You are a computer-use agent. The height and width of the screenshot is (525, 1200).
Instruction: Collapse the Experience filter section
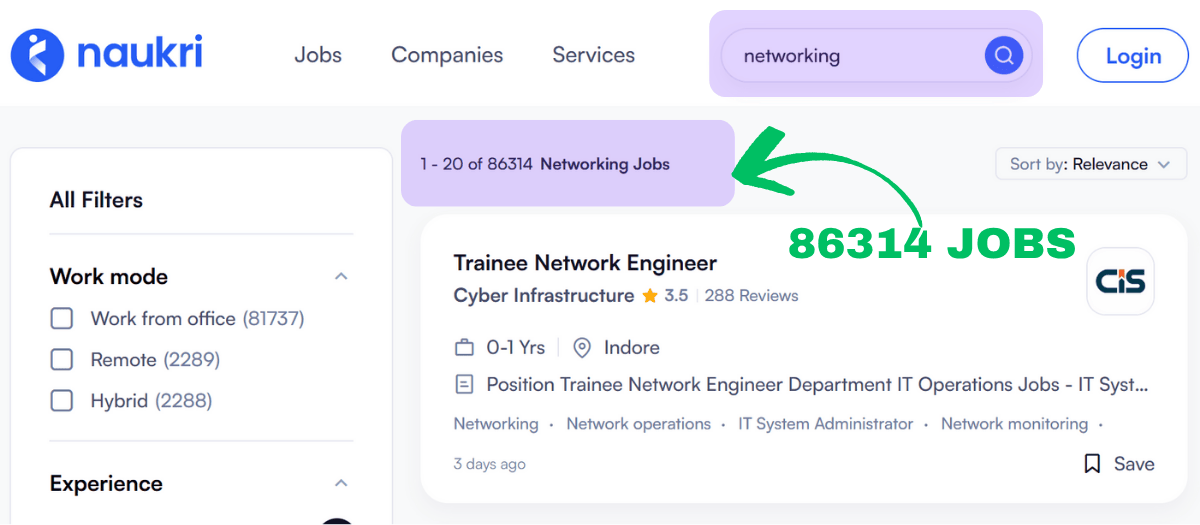coord(341,484)
